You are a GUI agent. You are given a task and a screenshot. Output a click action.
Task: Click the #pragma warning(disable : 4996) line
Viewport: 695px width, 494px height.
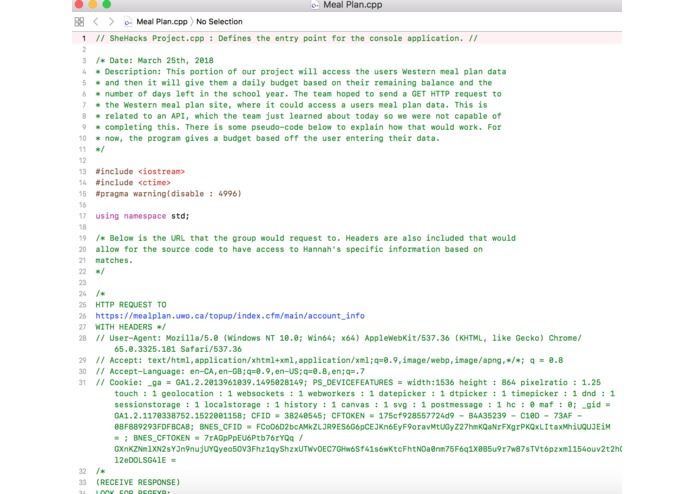tap(168, 194)
